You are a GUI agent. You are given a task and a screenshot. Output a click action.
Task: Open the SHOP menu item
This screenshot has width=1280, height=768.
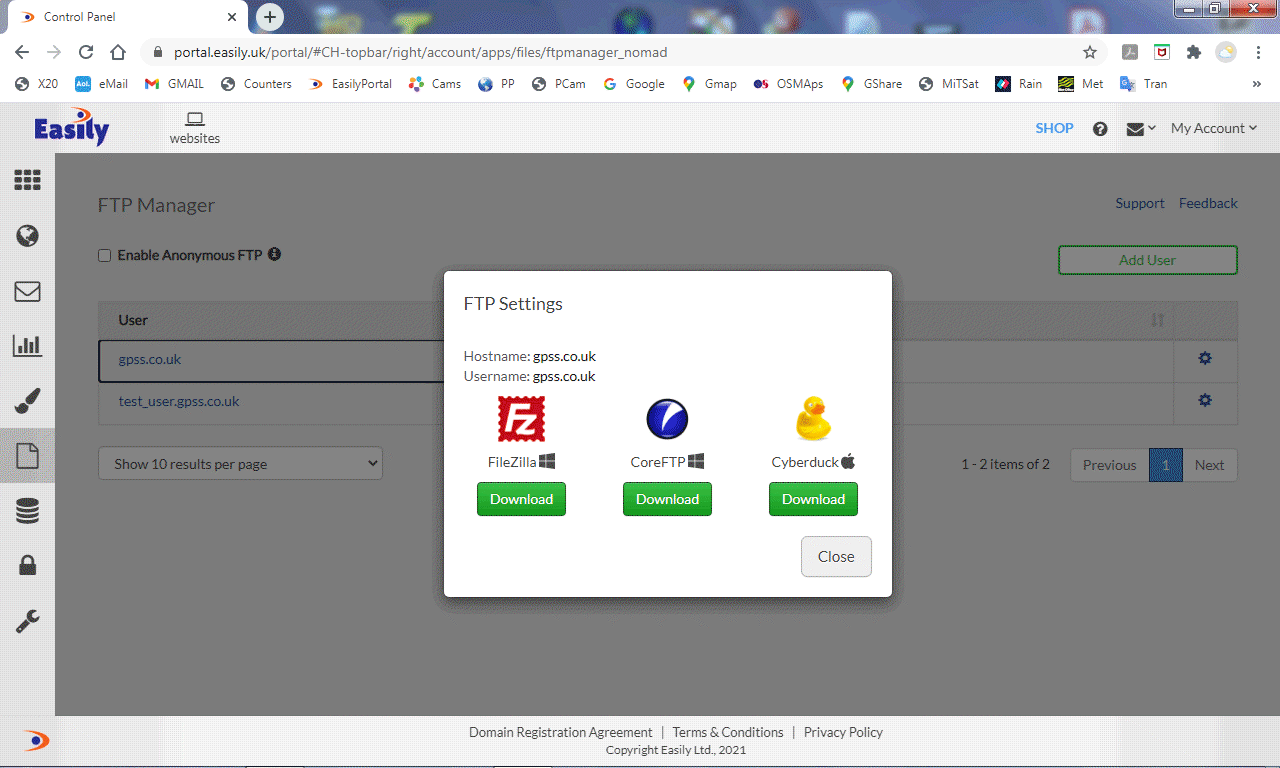[1054, 128]
